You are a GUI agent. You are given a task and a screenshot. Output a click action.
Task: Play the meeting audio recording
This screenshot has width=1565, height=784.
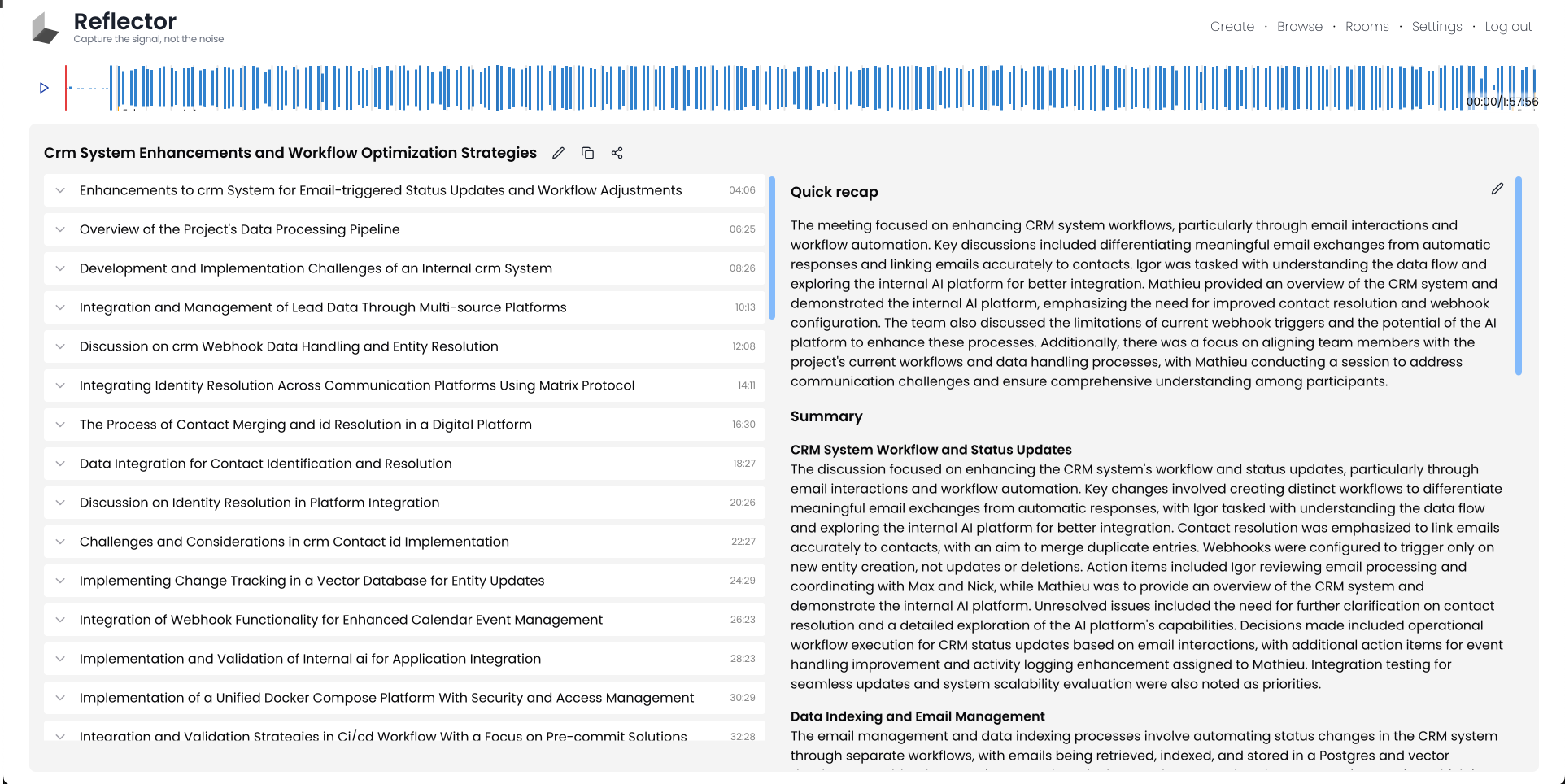44,88
